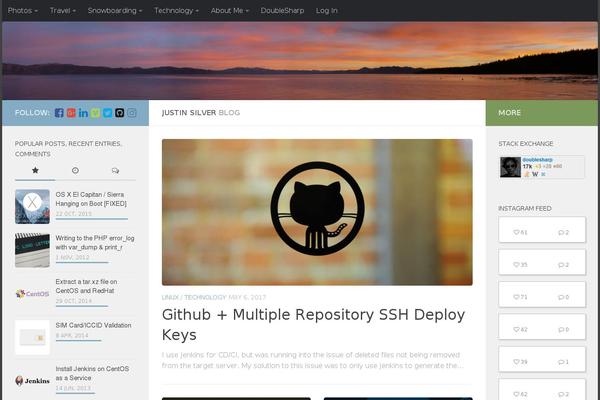The height and width of the screenshot is (400, 600).
Task: Show comments via speech bubbles tab
Action: tap(115, 170)
